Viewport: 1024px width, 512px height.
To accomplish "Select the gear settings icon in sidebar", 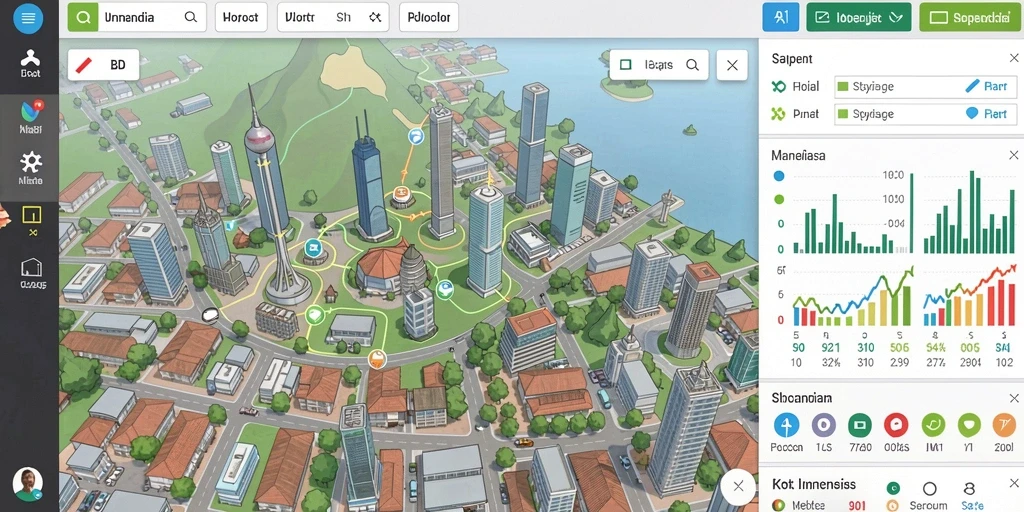I will [31, 163].
